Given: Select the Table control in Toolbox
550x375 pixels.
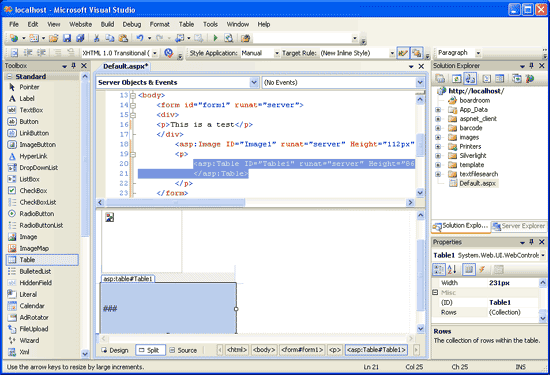Looking at the screenshot, I should tap(42, 260).
